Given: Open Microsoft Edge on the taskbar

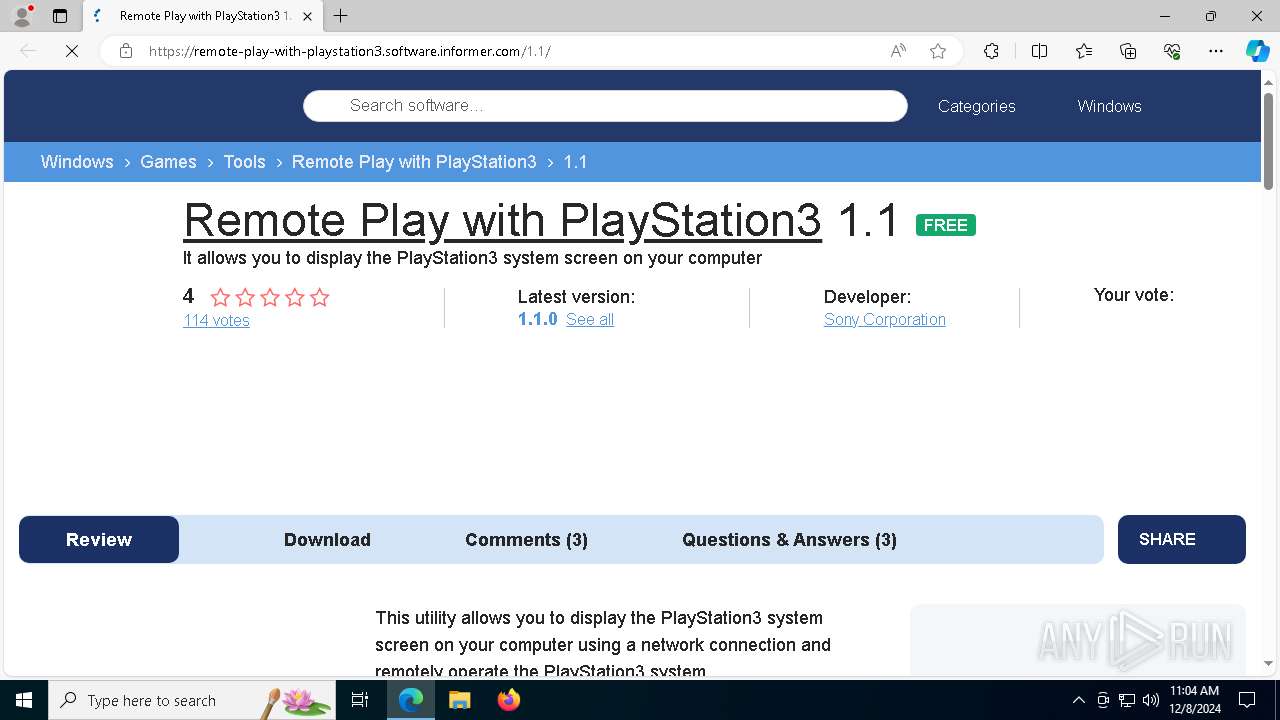Looking at the screenshot, I should click(411, 700).
